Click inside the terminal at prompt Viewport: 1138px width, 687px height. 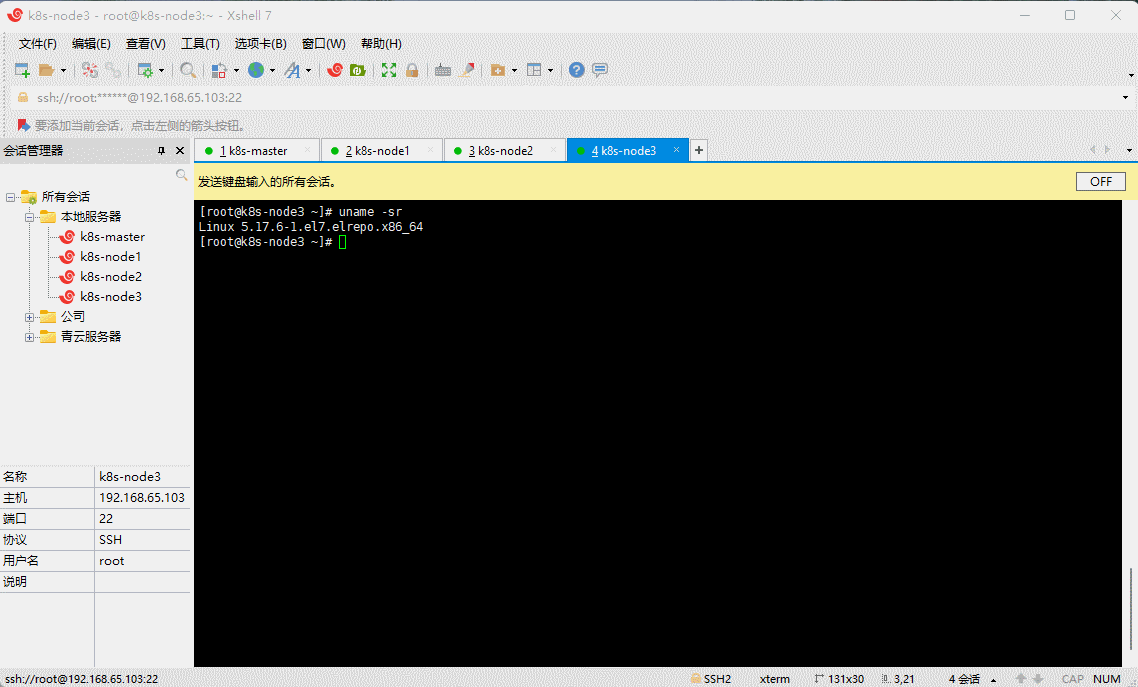(x=343, y=242)
